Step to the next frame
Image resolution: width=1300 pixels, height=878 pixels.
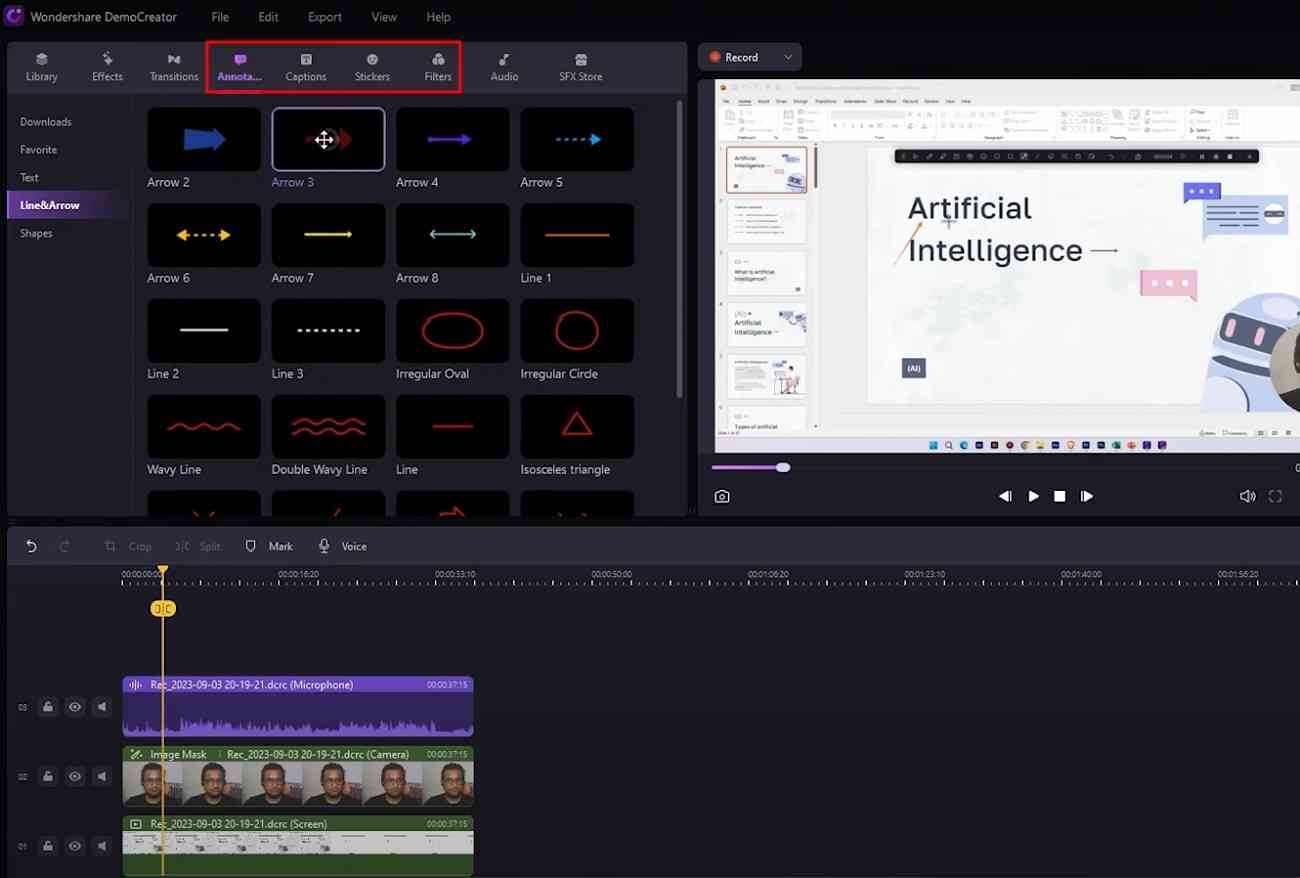[x=1086, y=496]
